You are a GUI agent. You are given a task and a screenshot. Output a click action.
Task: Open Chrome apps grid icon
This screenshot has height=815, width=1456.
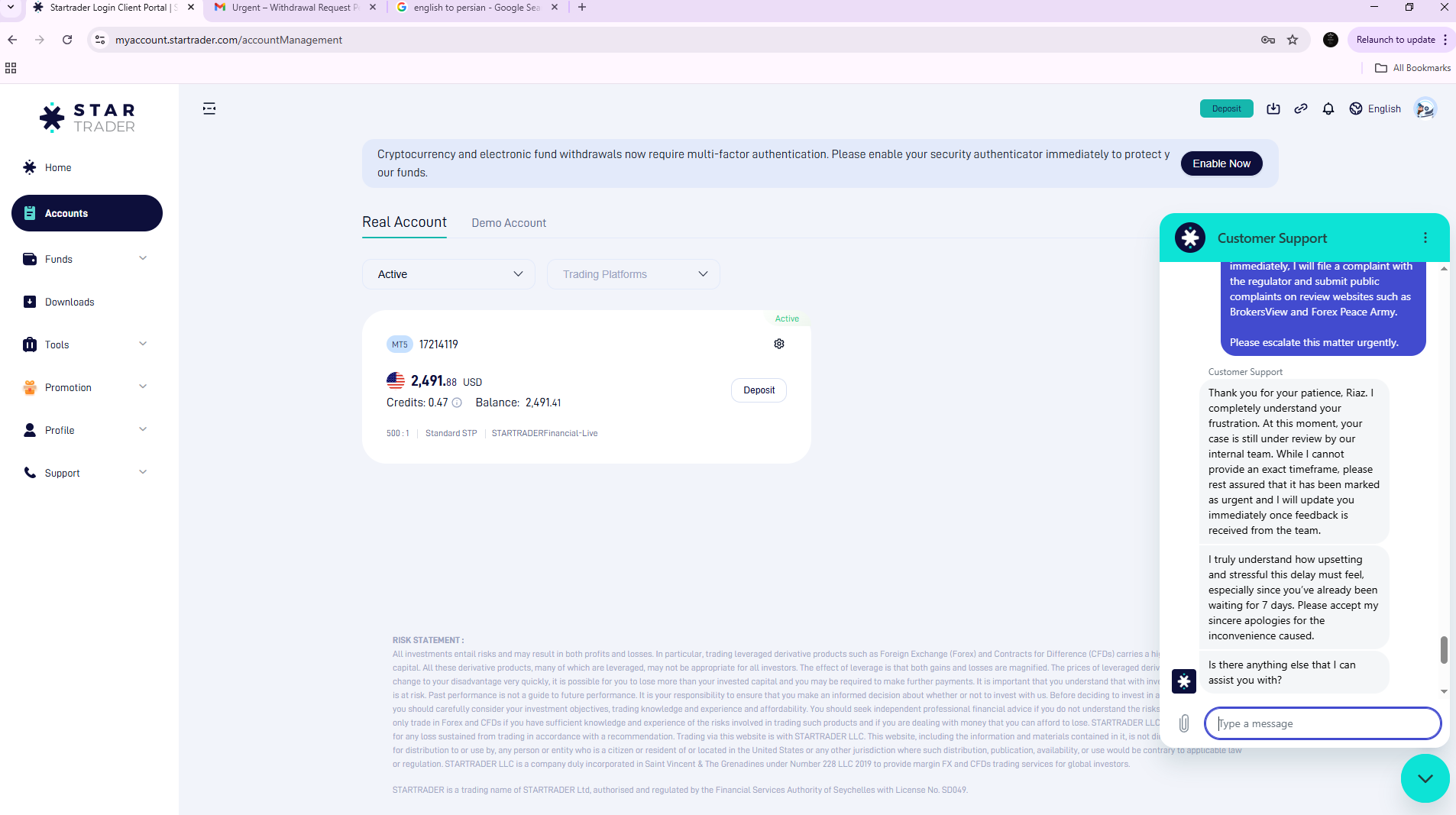pos(11,68)
